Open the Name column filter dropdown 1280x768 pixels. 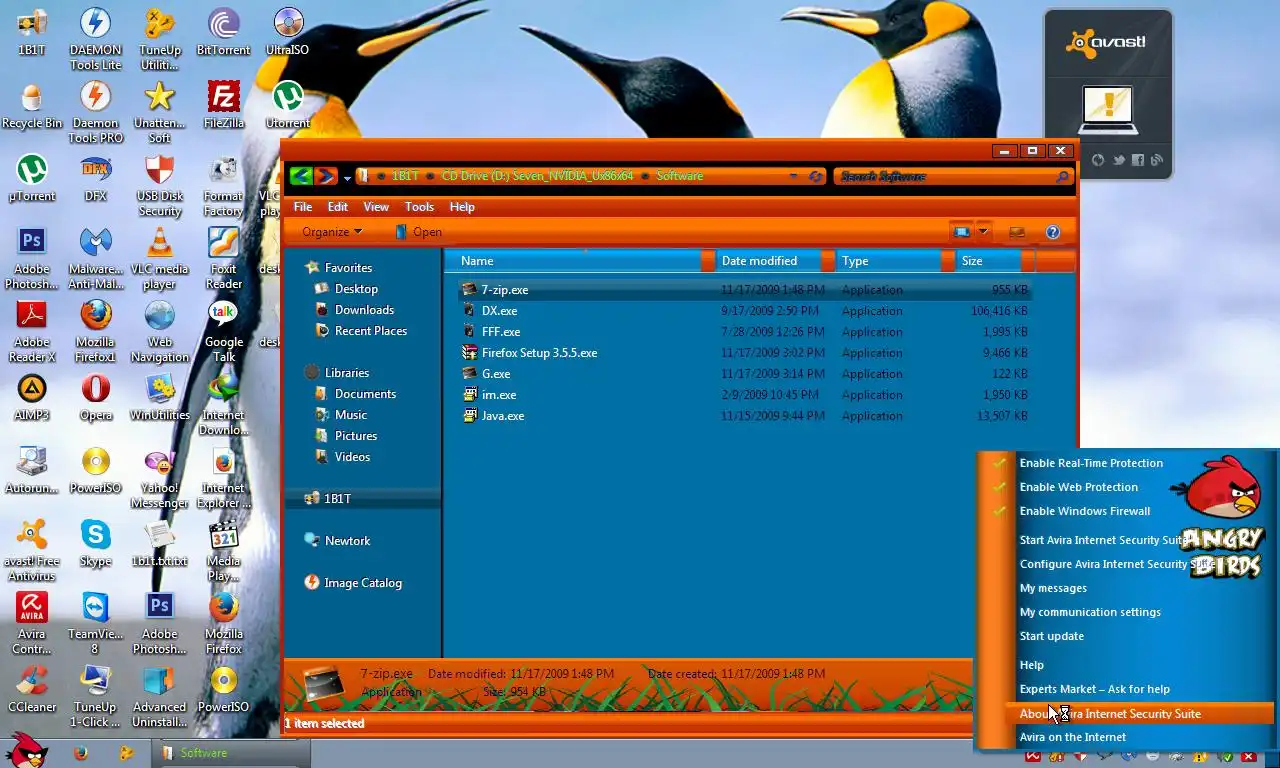coord(708,261)
